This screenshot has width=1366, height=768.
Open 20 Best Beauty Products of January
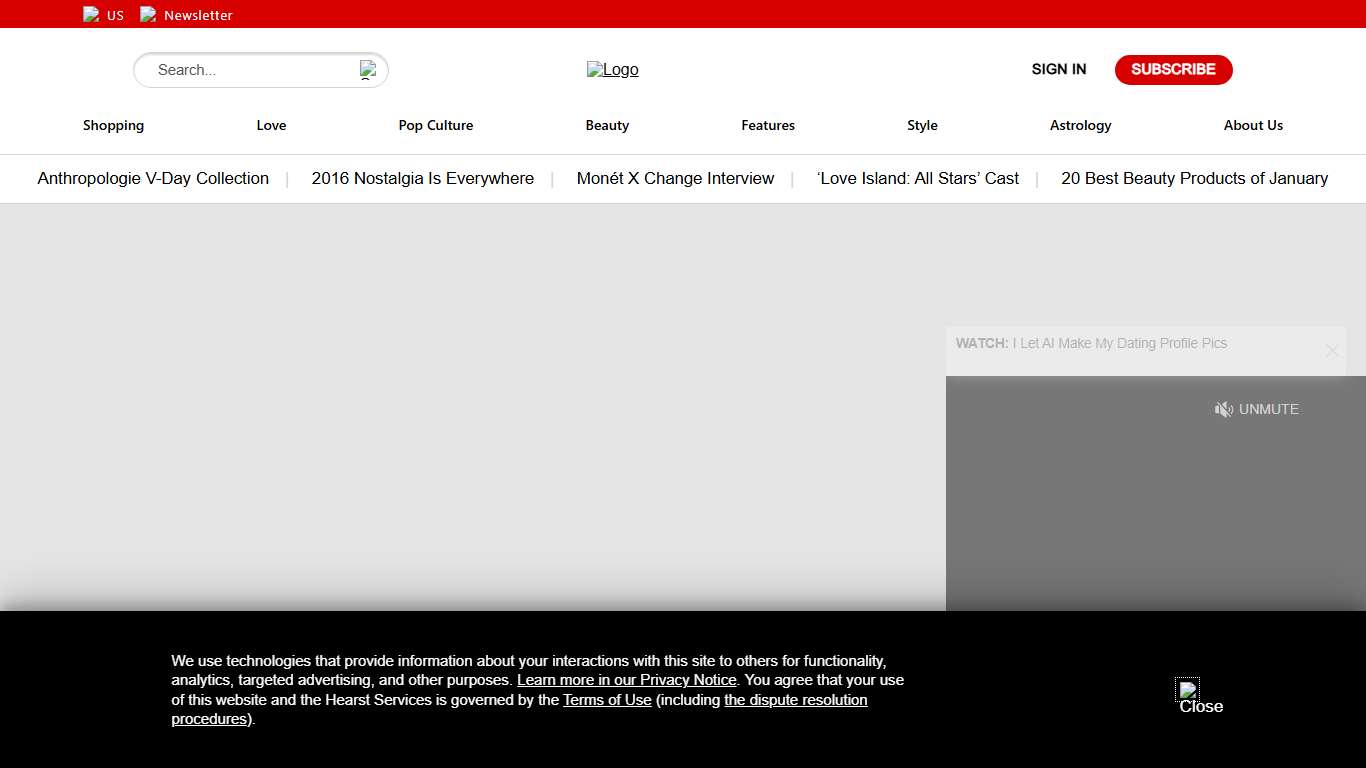coord(1194,178)
